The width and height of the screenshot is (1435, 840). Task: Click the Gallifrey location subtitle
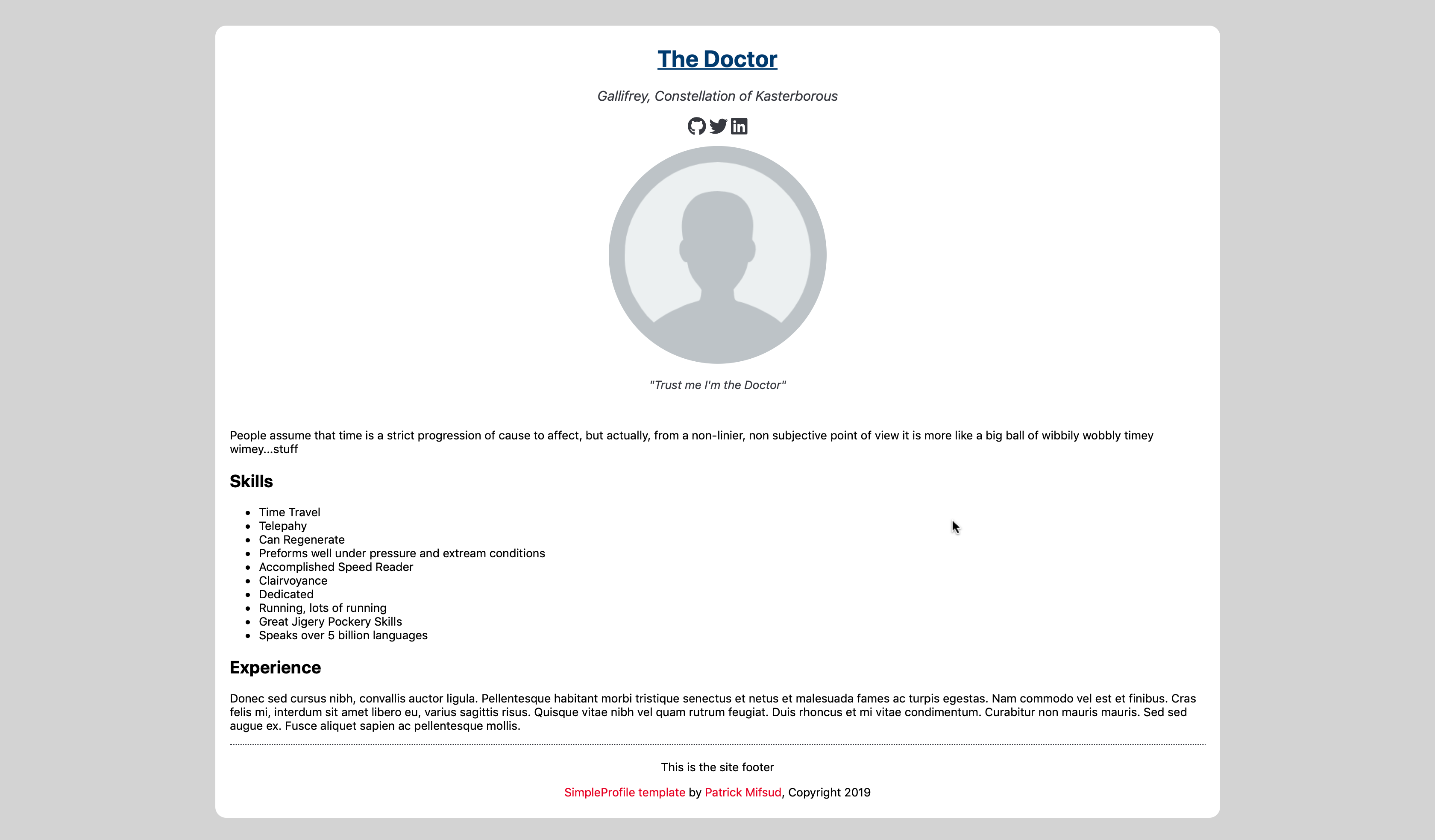(x=717, y=96)
